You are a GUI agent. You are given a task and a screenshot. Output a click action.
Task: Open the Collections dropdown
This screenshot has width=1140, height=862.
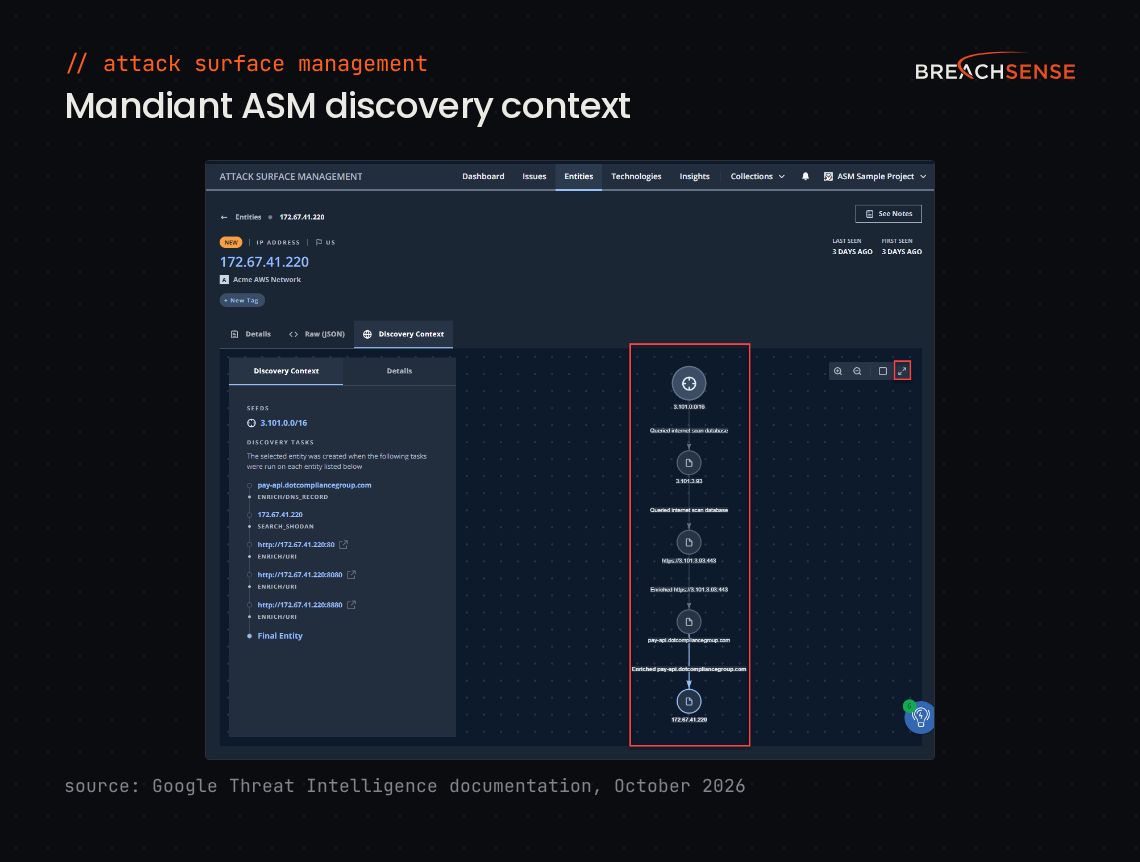pyautogui.click(x=758, y=177)
